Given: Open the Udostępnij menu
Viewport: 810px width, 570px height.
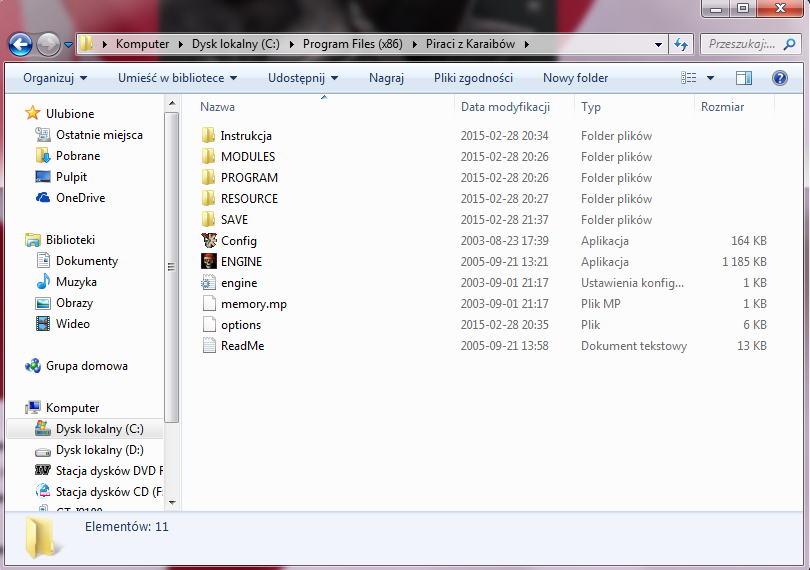Looking at the screenshot, I should [x=303, y=78].
